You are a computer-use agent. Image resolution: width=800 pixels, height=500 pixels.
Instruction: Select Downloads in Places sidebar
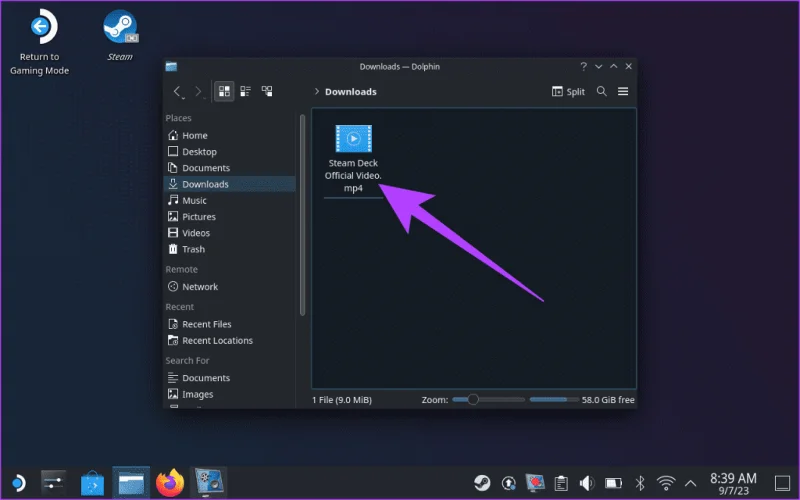pos(230,184)
